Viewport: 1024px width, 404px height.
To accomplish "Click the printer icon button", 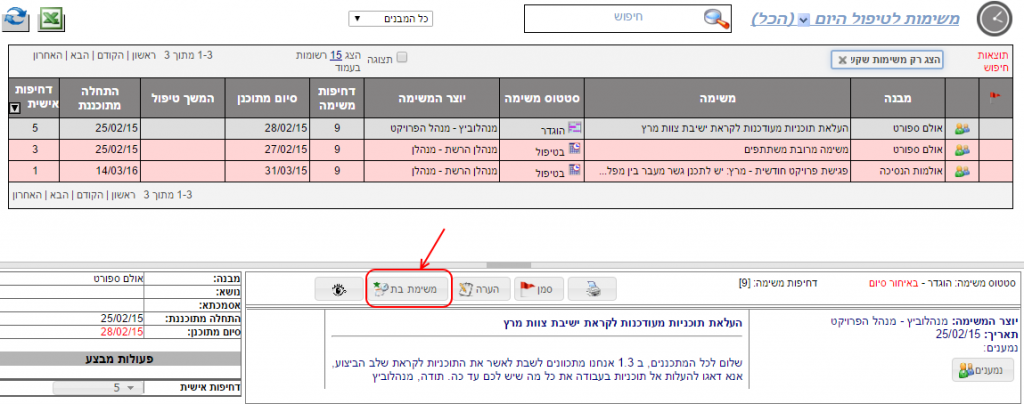I will 592,289.
